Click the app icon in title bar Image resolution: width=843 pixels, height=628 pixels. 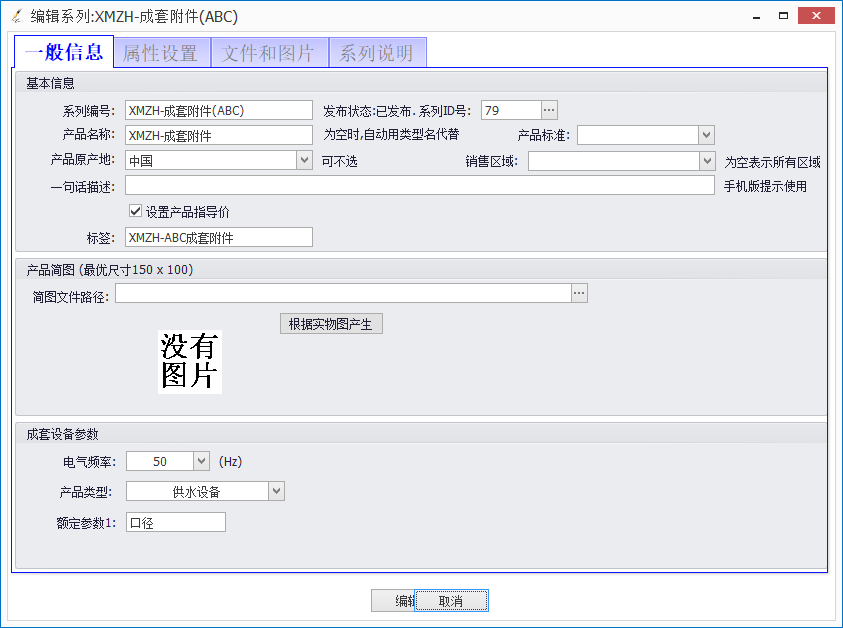17,16
